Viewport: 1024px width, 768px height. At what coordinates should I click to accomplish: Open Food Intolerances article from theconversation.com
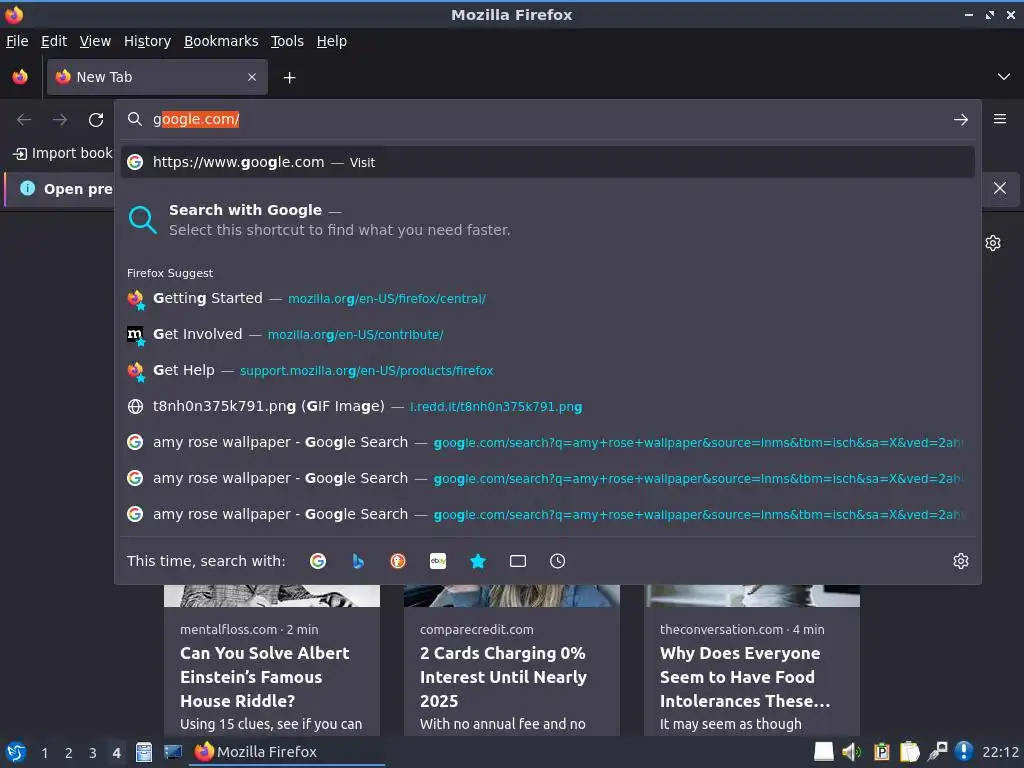pos(744,677)
